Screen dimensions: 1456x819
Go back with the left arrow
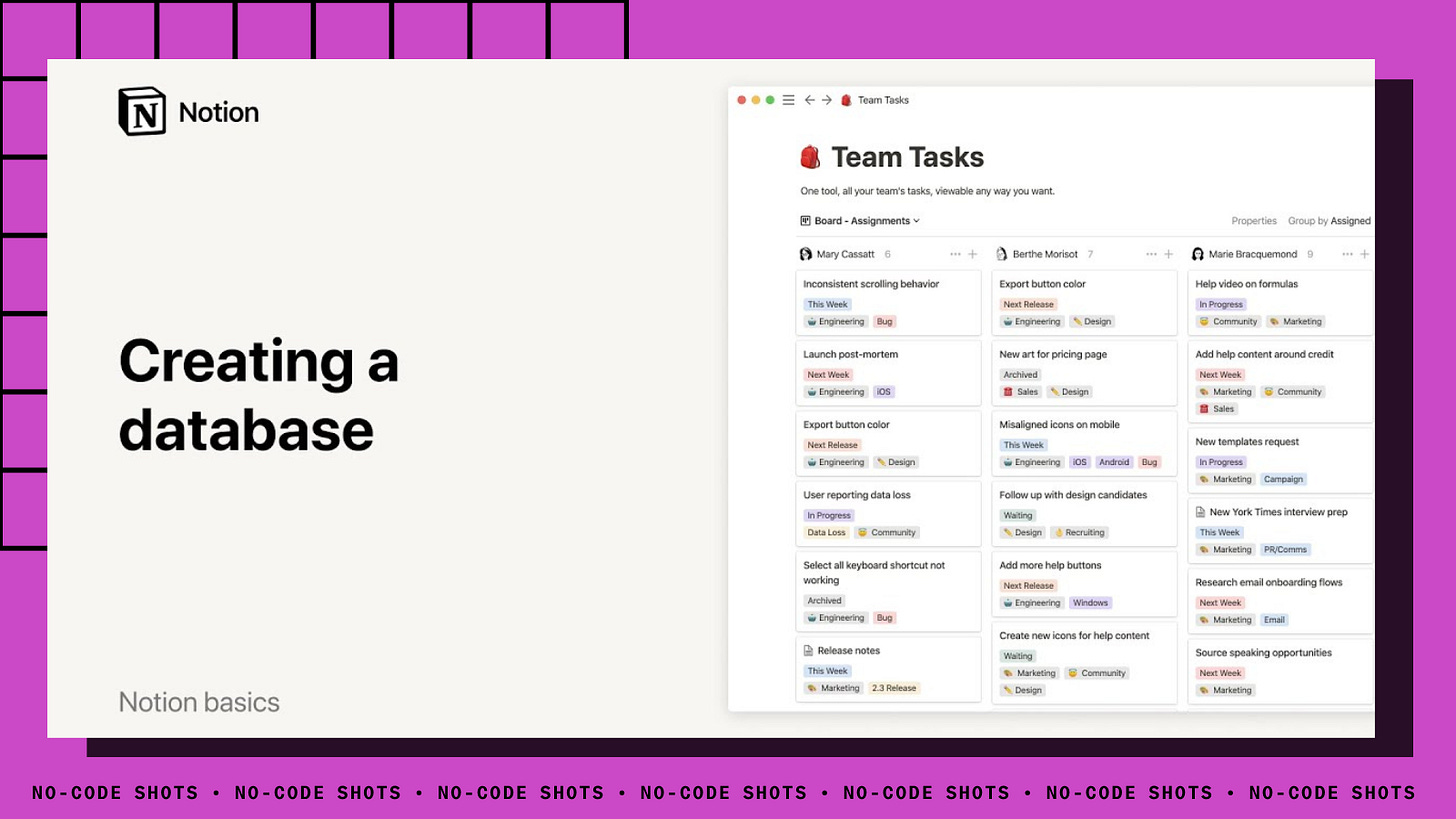[810, 100]
